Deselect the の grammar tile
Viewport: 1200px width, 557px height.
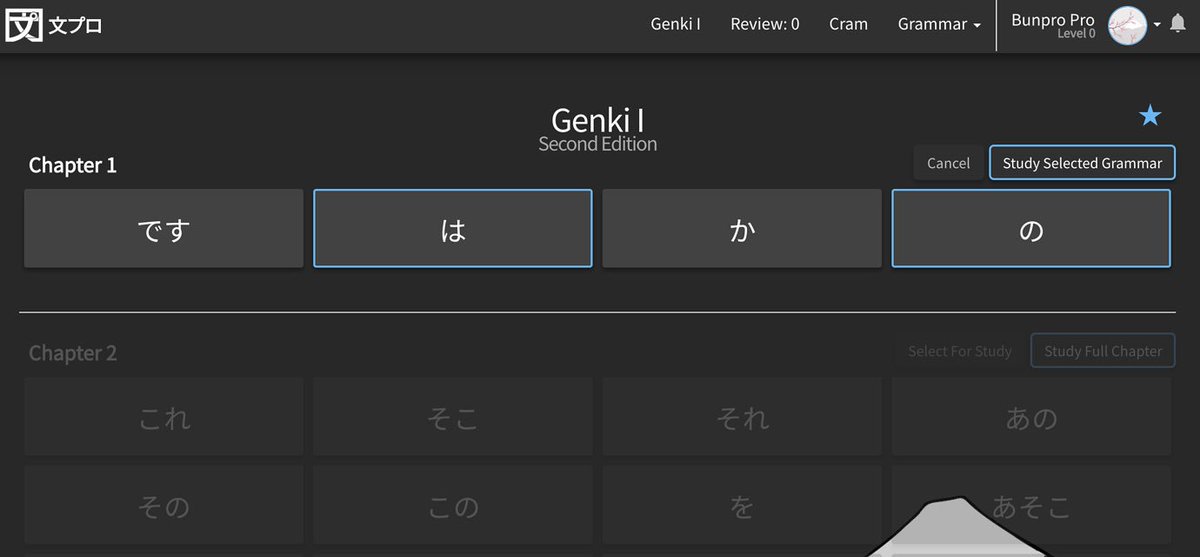1031,229
